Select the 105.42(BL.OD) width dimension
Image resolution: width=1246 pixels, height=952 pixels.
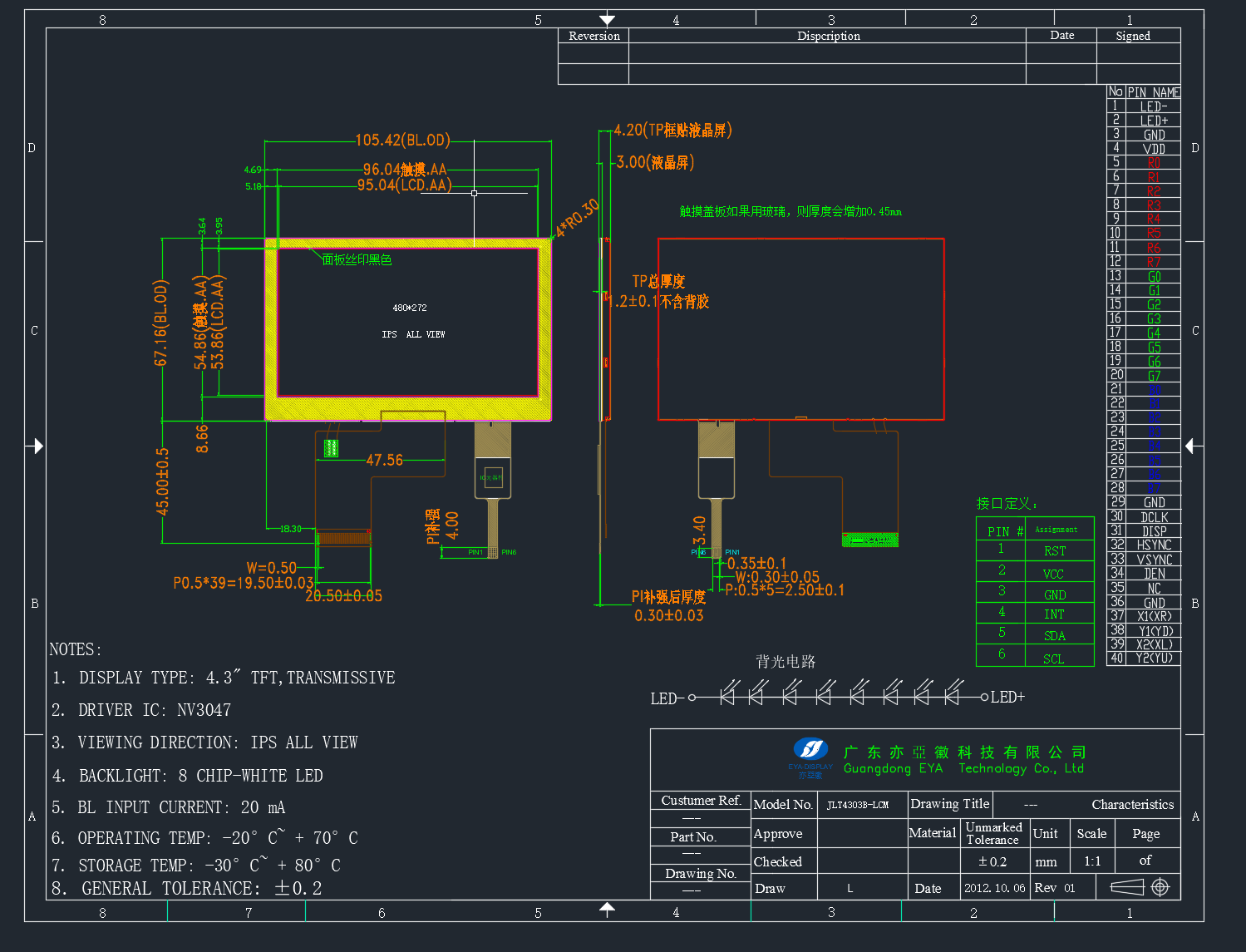coord(403,140)
